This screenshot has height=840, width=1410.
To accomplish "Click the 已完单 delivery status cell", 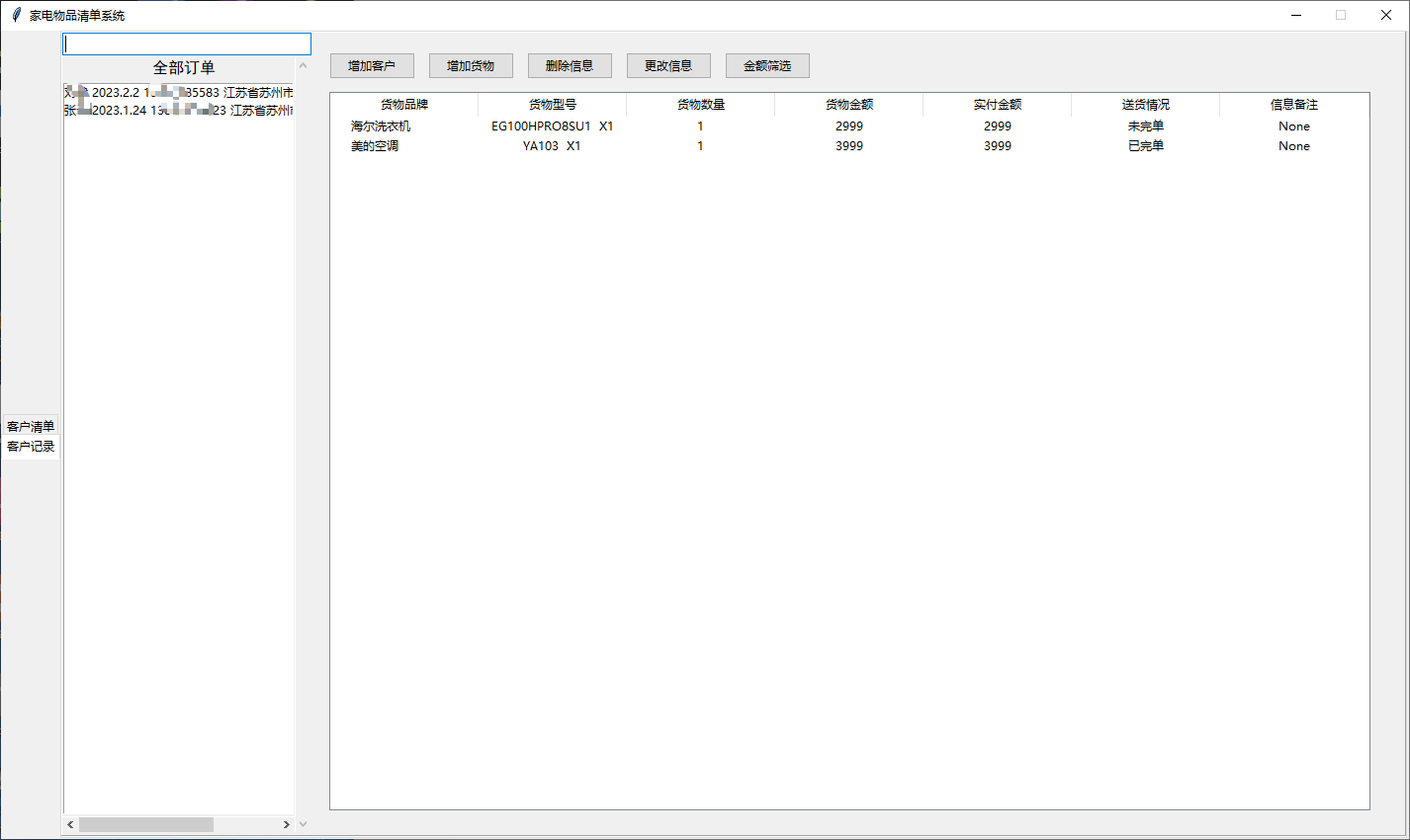I will click(1146, 146).
